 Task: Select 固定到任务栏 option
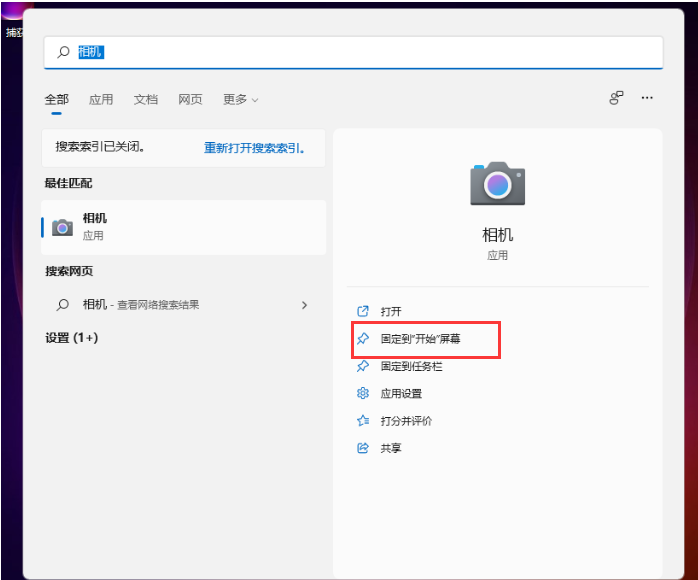[411, 366]
